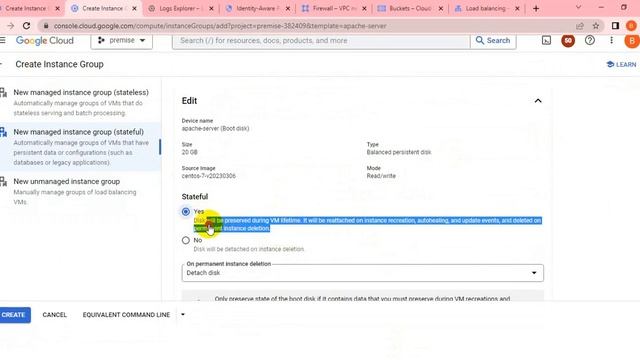Click the CANCEL button
The width and height of the screenshot is (640, 360).
54,315
